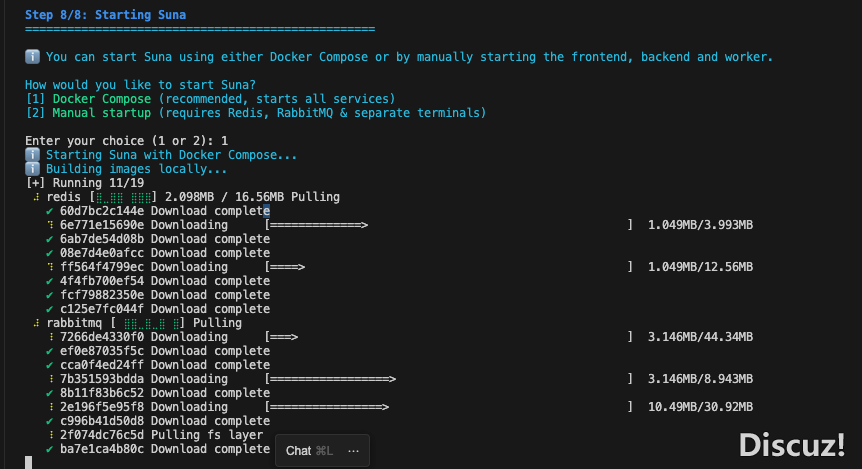Click the green checkmark next to 60d7bc2c144e
862x469 pixels.
49,211
